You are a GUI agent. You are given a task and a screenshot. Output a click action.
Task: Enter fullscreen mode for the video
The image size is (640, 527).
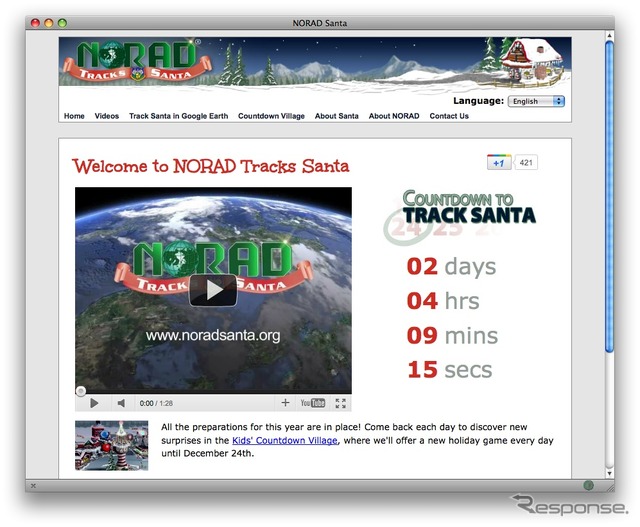[x=340, y=403]
